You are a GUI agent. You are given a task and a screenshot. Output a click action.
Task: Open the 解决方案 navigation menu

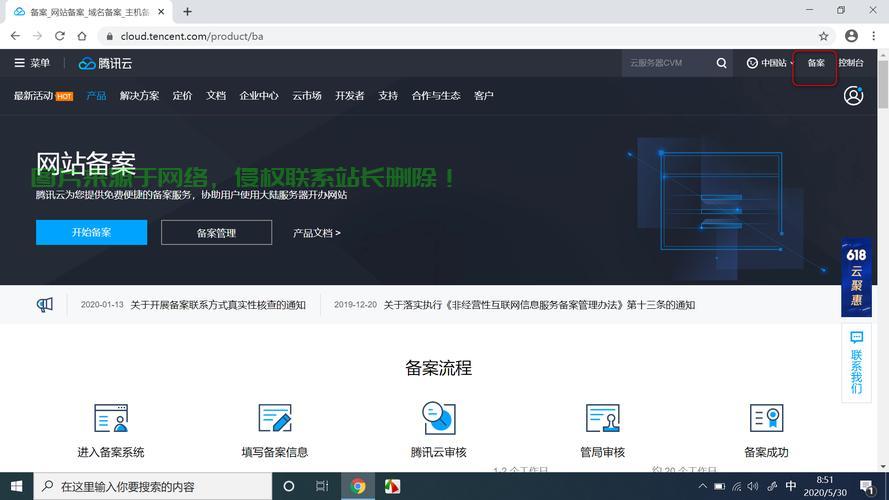(x=139, y=96)
